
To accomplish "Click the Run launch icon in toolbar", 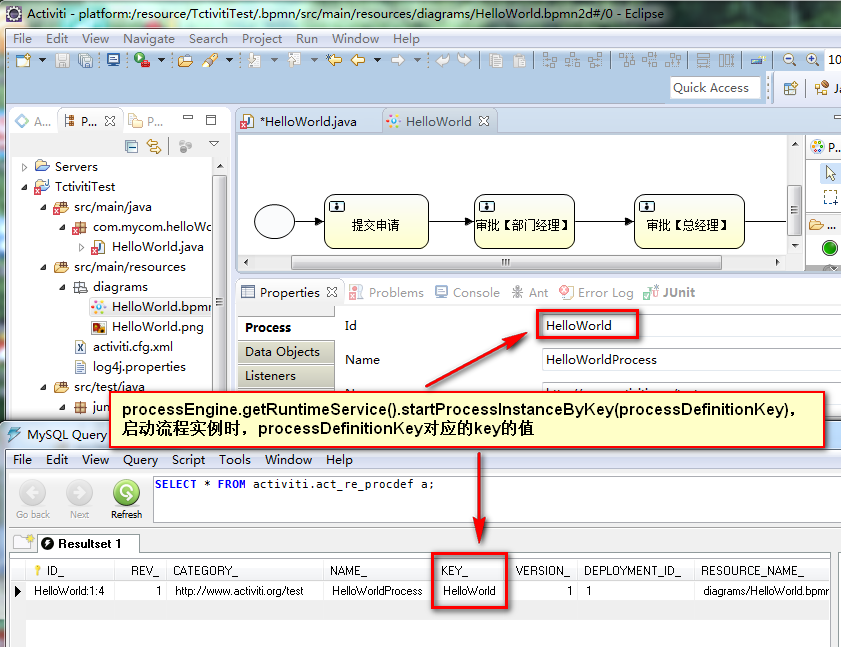I will 142,60.
